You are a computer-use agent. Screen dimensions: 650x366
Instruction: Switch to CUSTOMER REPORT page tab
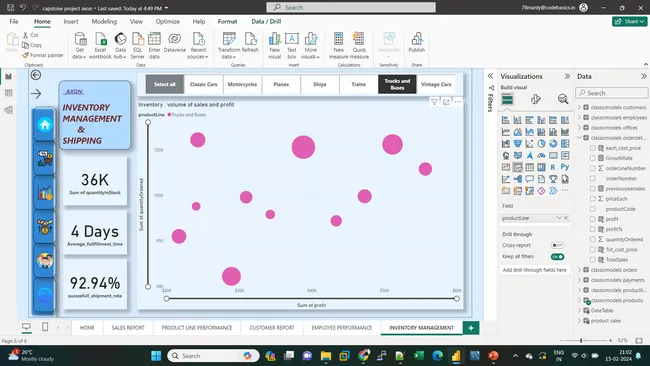pos(272,327)
